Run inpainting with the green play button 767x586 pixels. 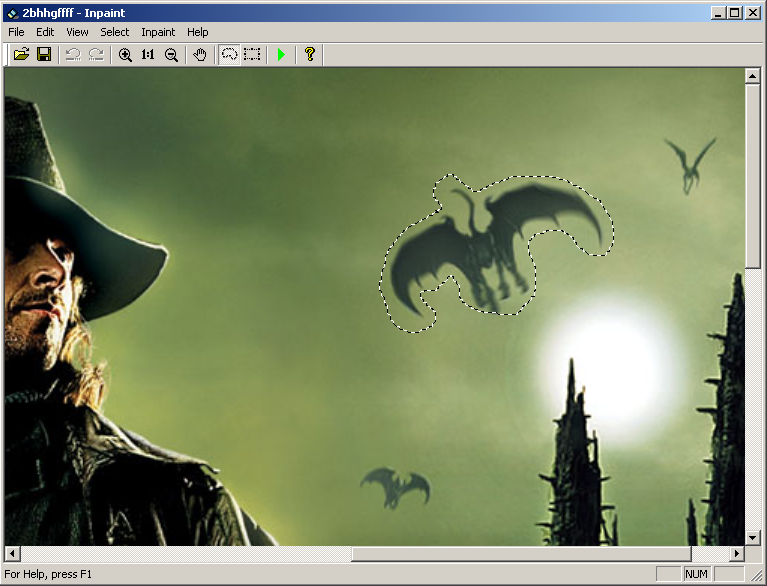pyautogui.click(x=281, y=54)
